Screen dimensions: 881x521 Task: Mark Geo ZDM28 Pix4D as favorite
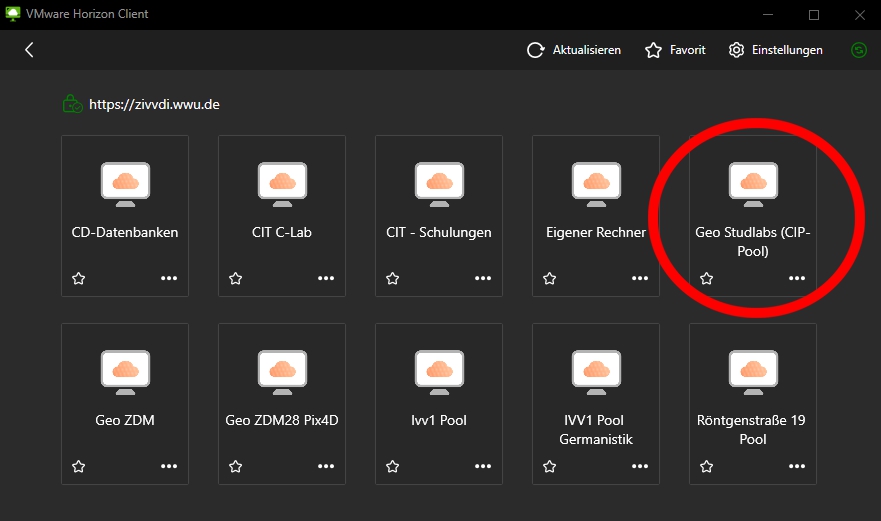click(235, 466)
